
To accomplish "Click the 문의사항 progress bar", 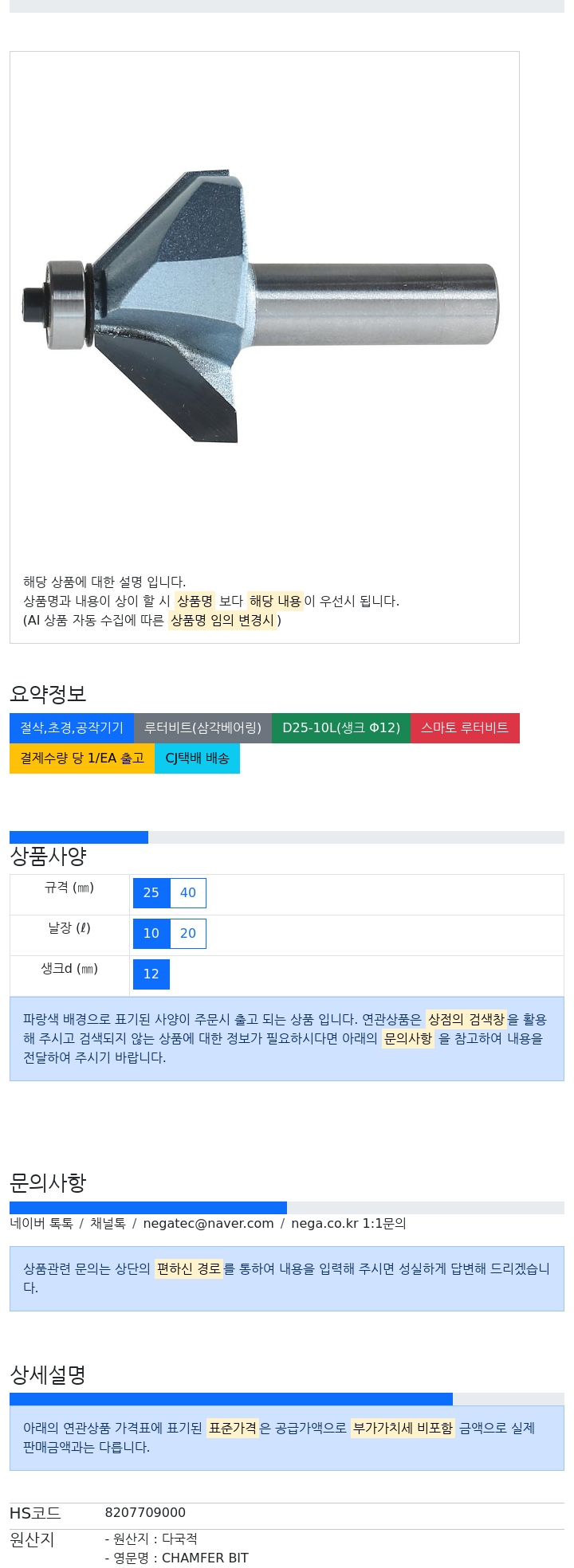I will point(287,1208).
